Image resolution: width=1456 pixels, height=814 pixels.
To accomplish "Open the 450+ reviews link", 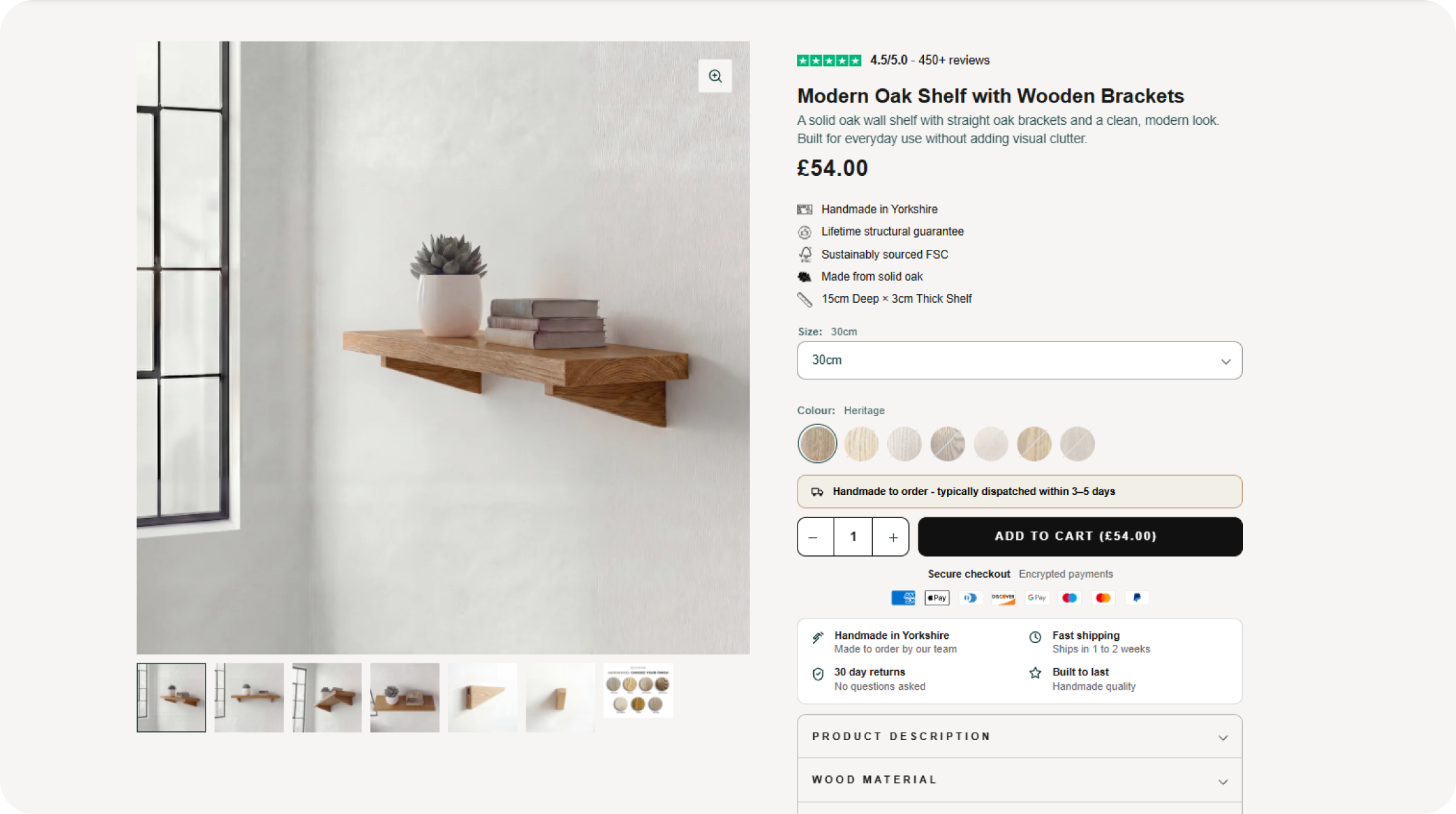I will coord(954,60).
